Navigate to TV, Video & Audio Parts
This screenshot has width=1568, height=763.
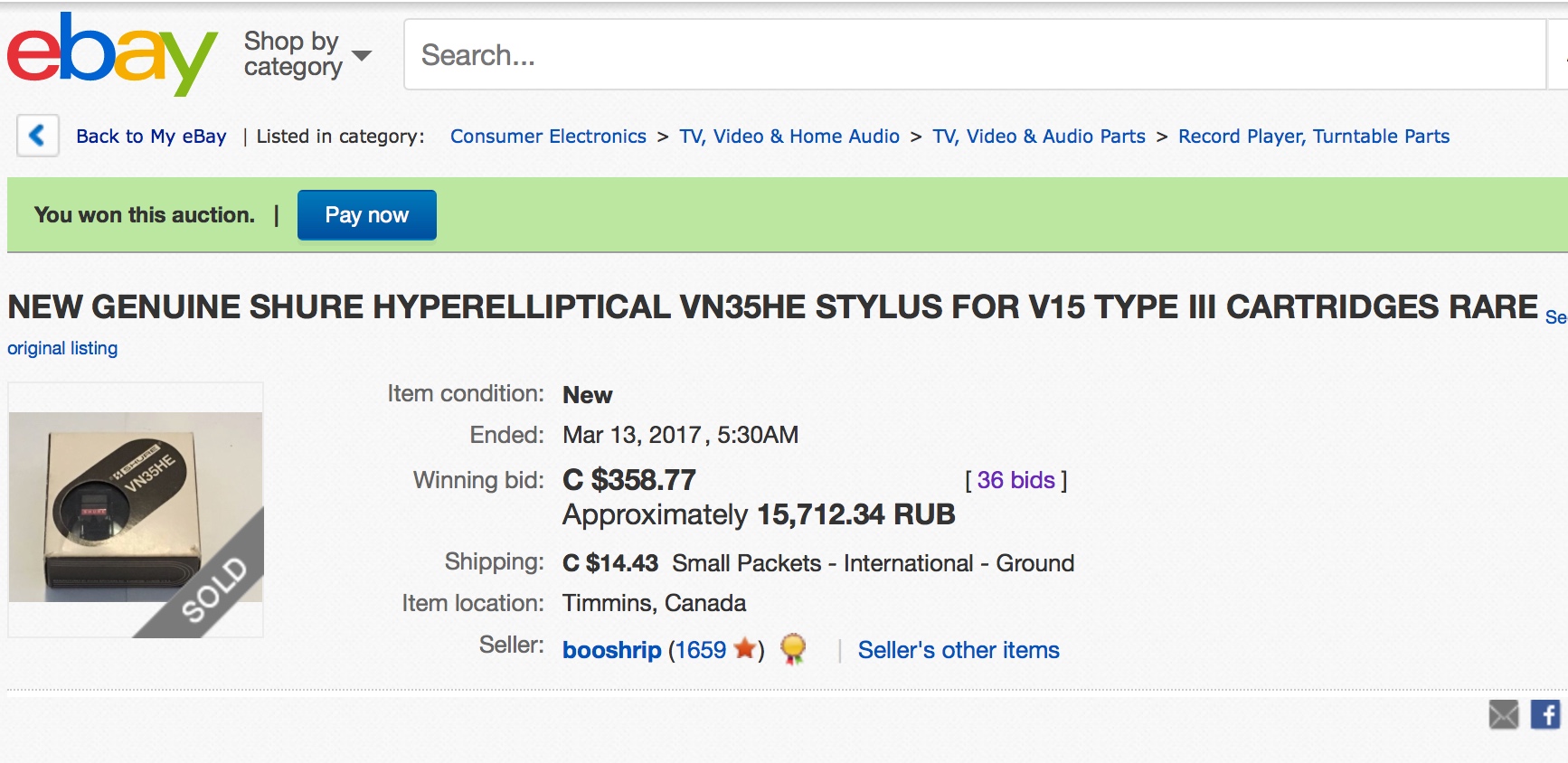pos(1039,137)
